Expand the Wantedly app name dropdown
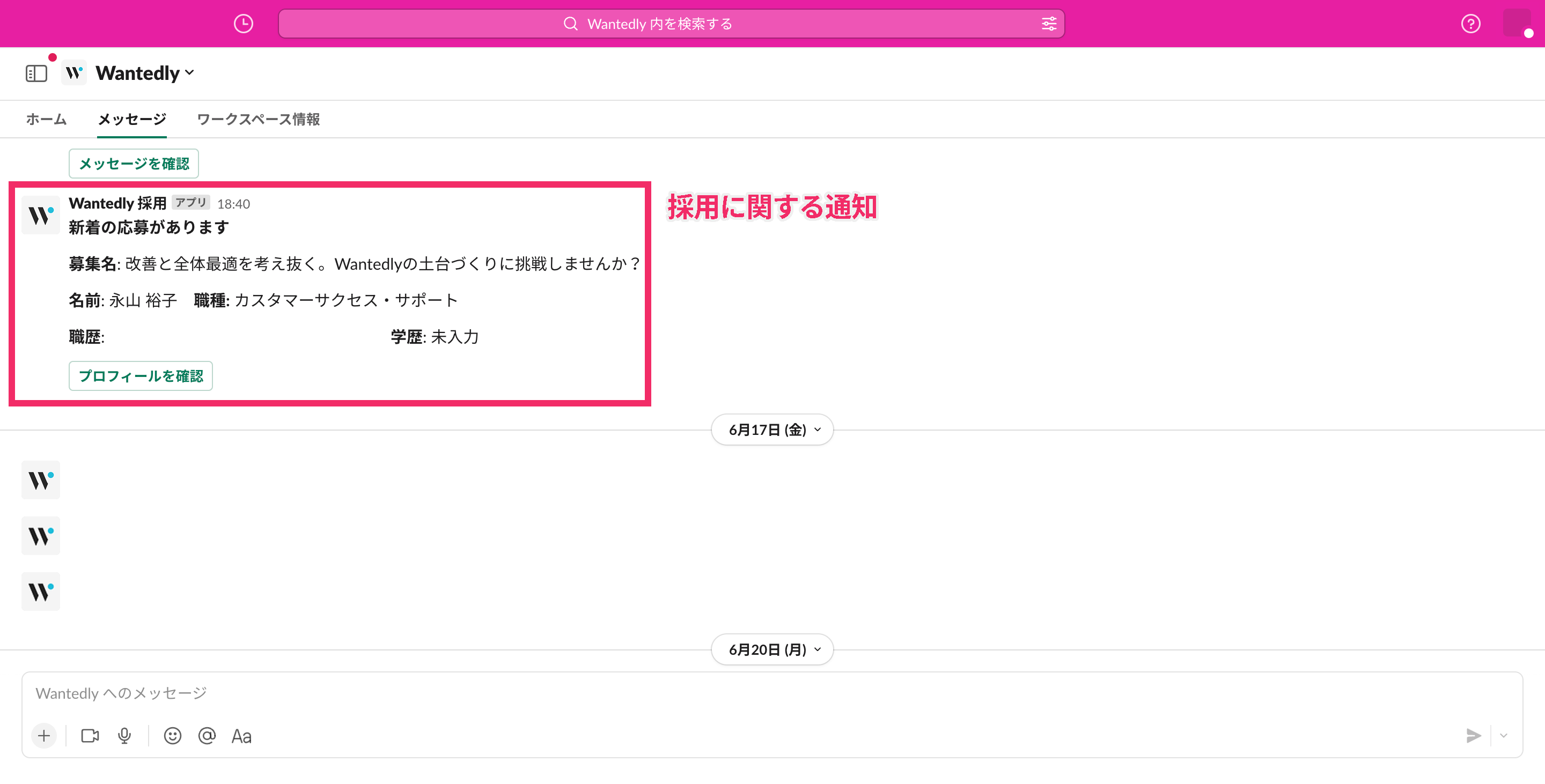The height and width of the screenshot is (784, 1545). point(144,73)
